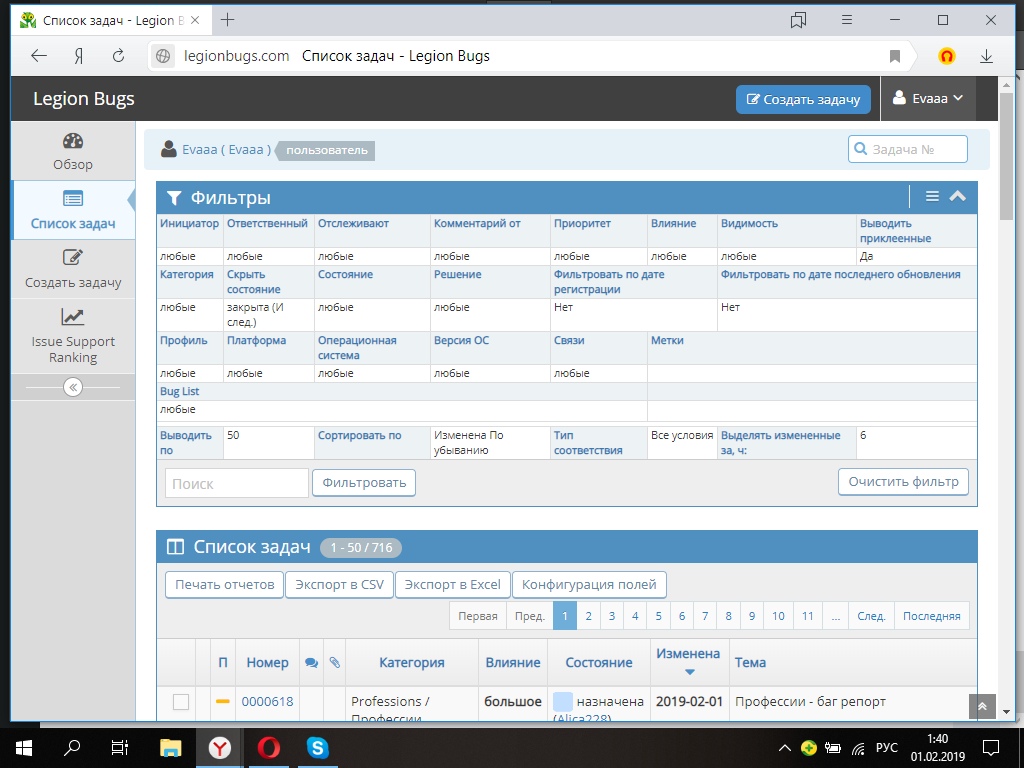Open the browser downloads arrow icon
This screenshot has height=768, width=1024.
pos(986,57)
